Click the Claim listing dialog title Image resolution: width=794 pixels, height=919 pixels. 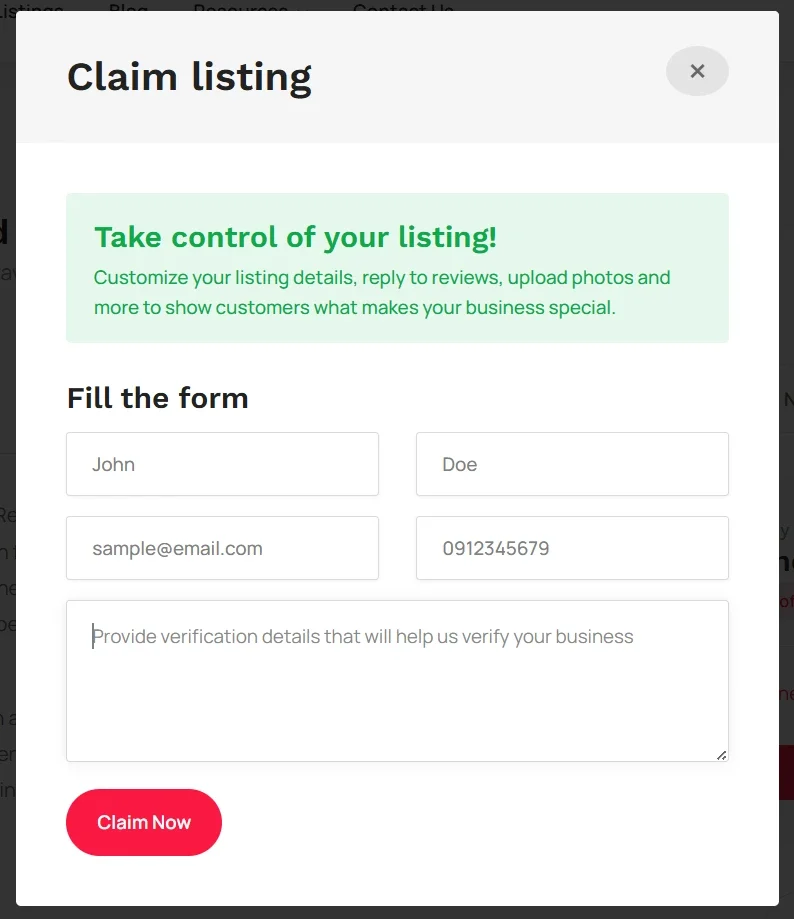pyautogui.click(x=189, y=77)
